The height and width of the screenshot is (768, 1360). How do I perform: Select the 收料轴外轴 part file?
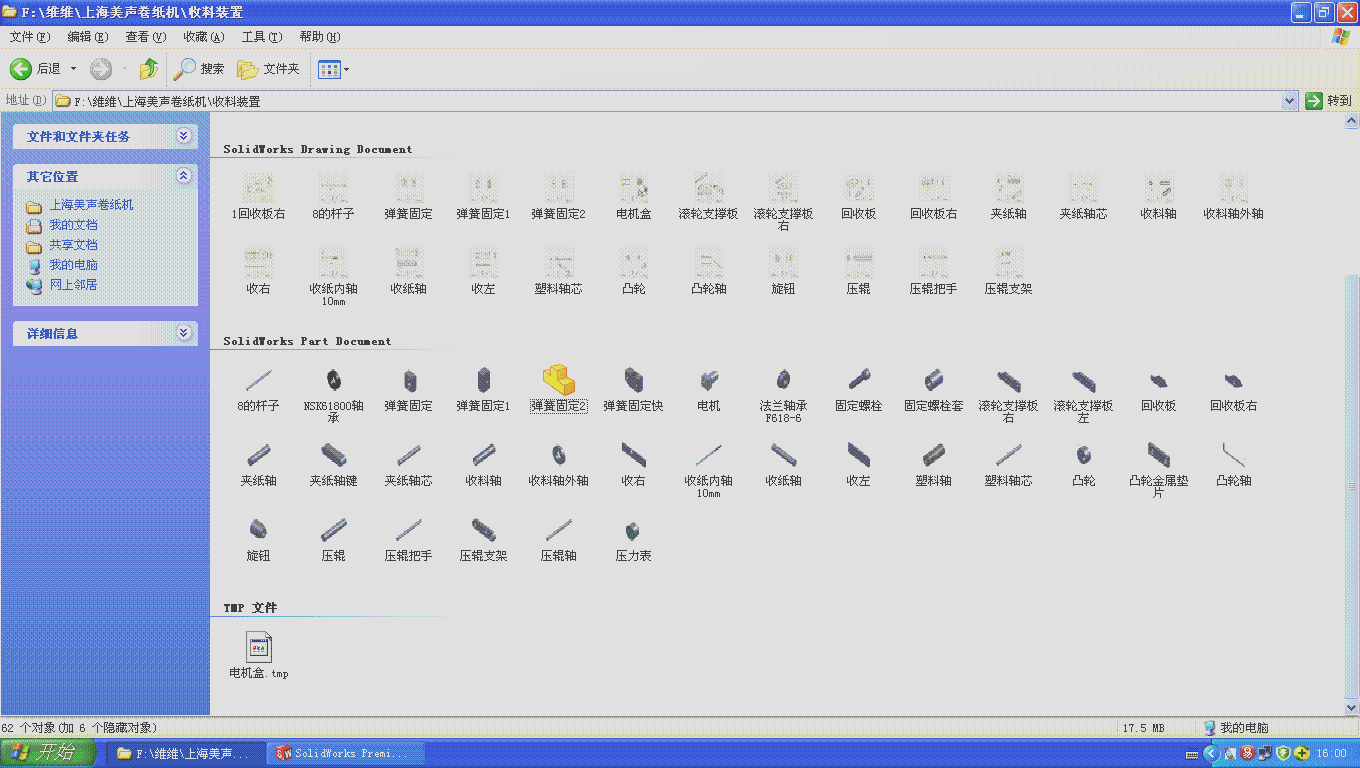pos(558,464)
